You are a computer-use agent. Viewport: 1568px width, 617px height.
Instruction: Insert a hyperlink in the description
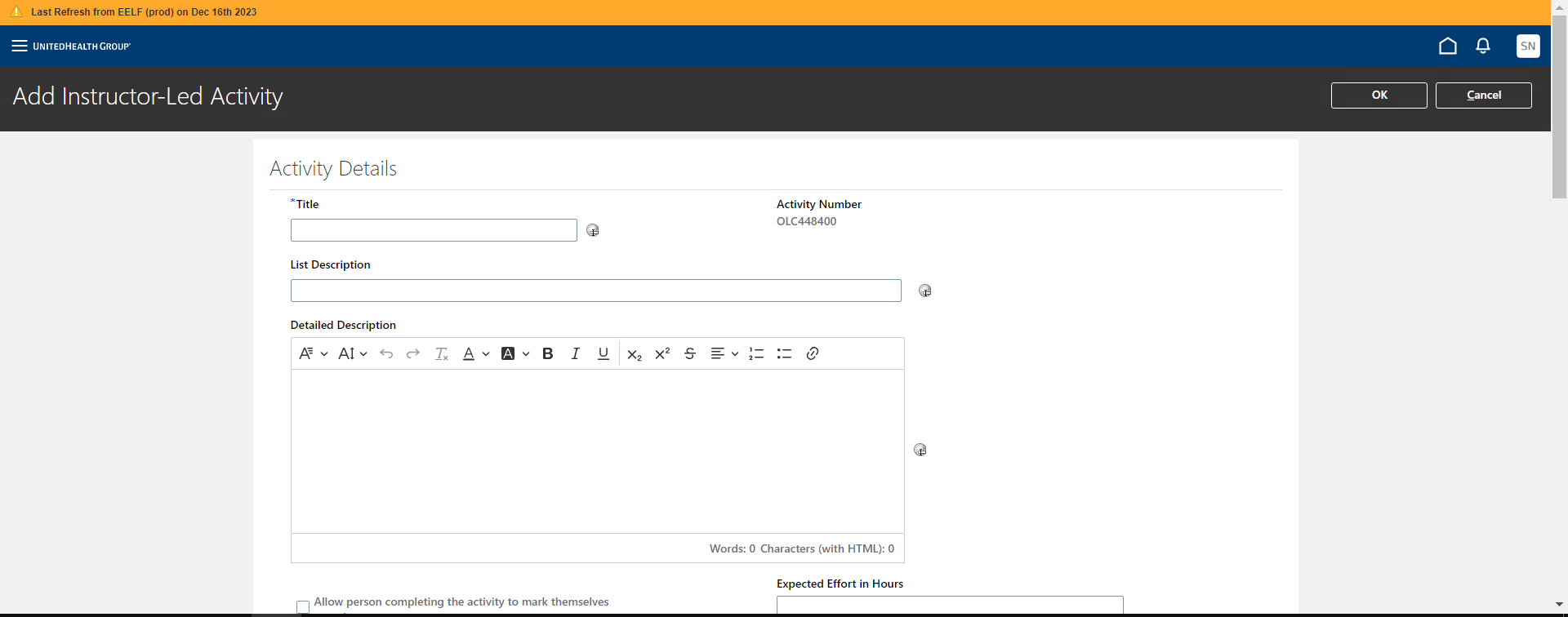tap(813, 353)
